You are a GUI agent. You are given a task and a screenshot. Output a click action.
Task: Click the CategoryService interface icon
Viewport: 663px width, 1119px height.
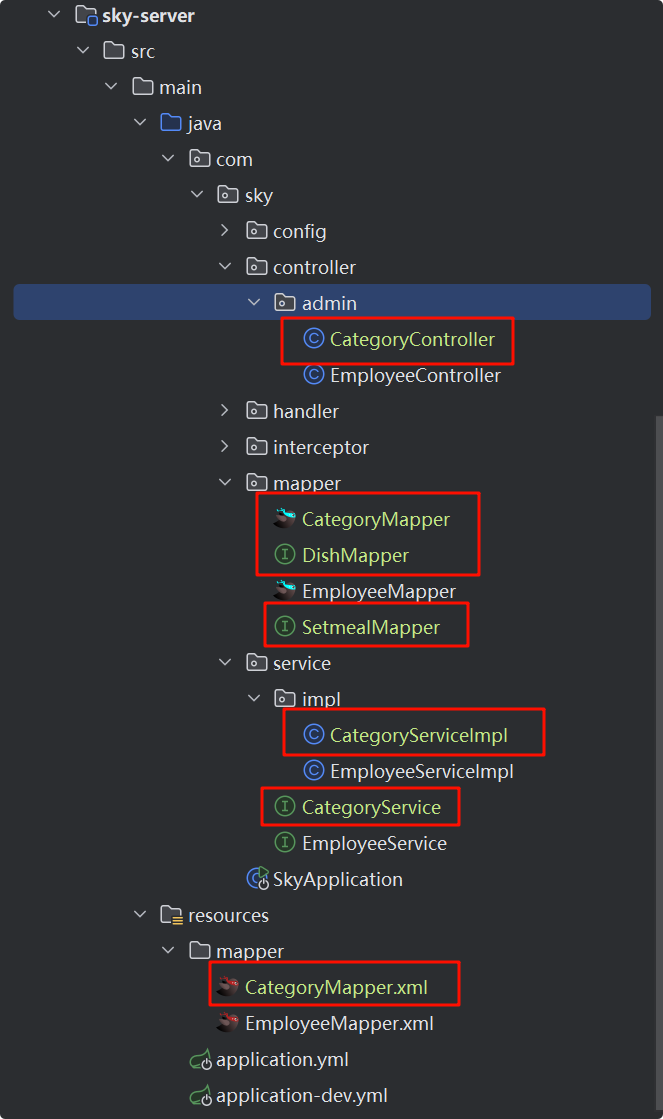click(x=285, y=807)
